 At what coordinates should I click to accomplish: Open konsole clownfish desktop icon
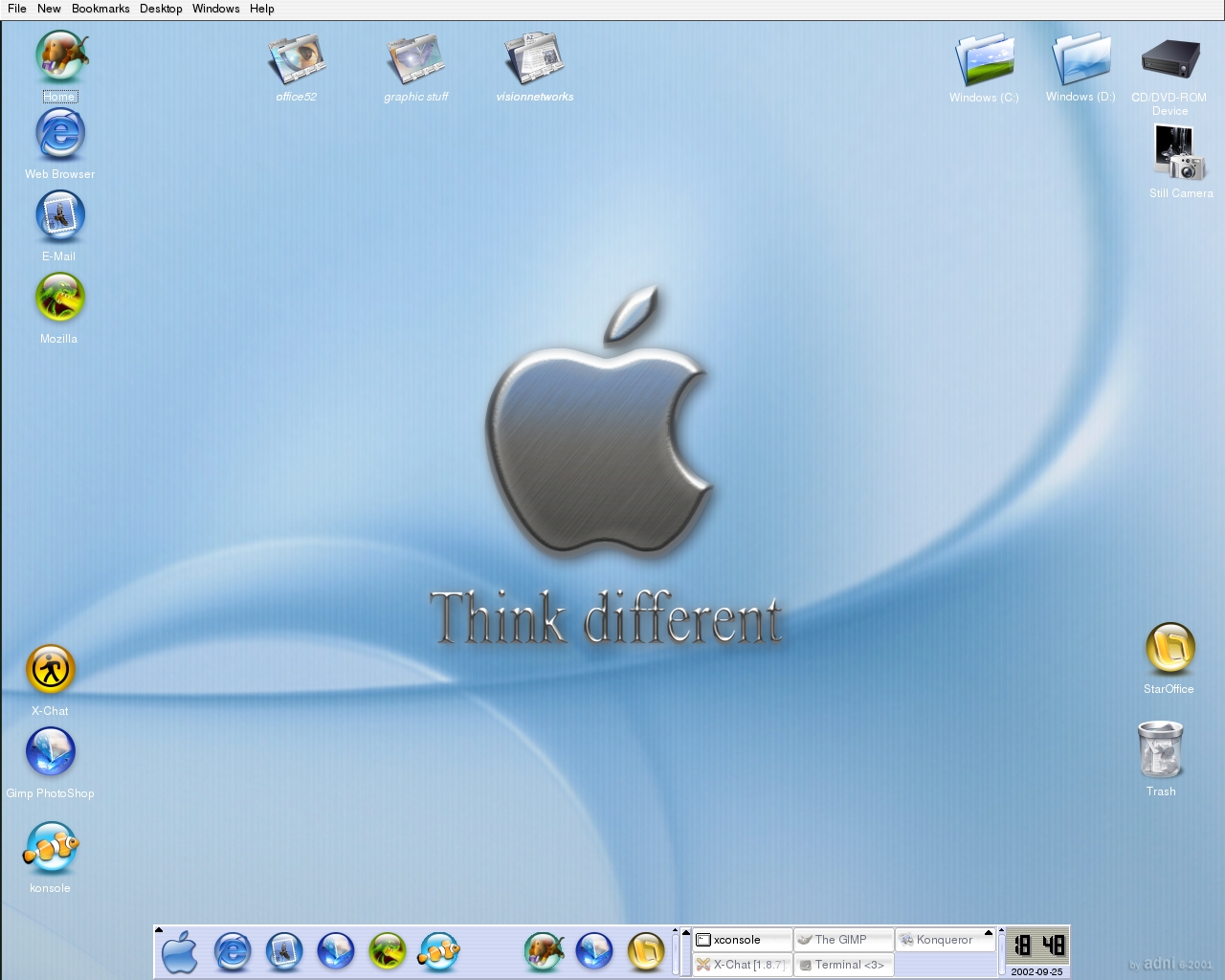(51, 848)
